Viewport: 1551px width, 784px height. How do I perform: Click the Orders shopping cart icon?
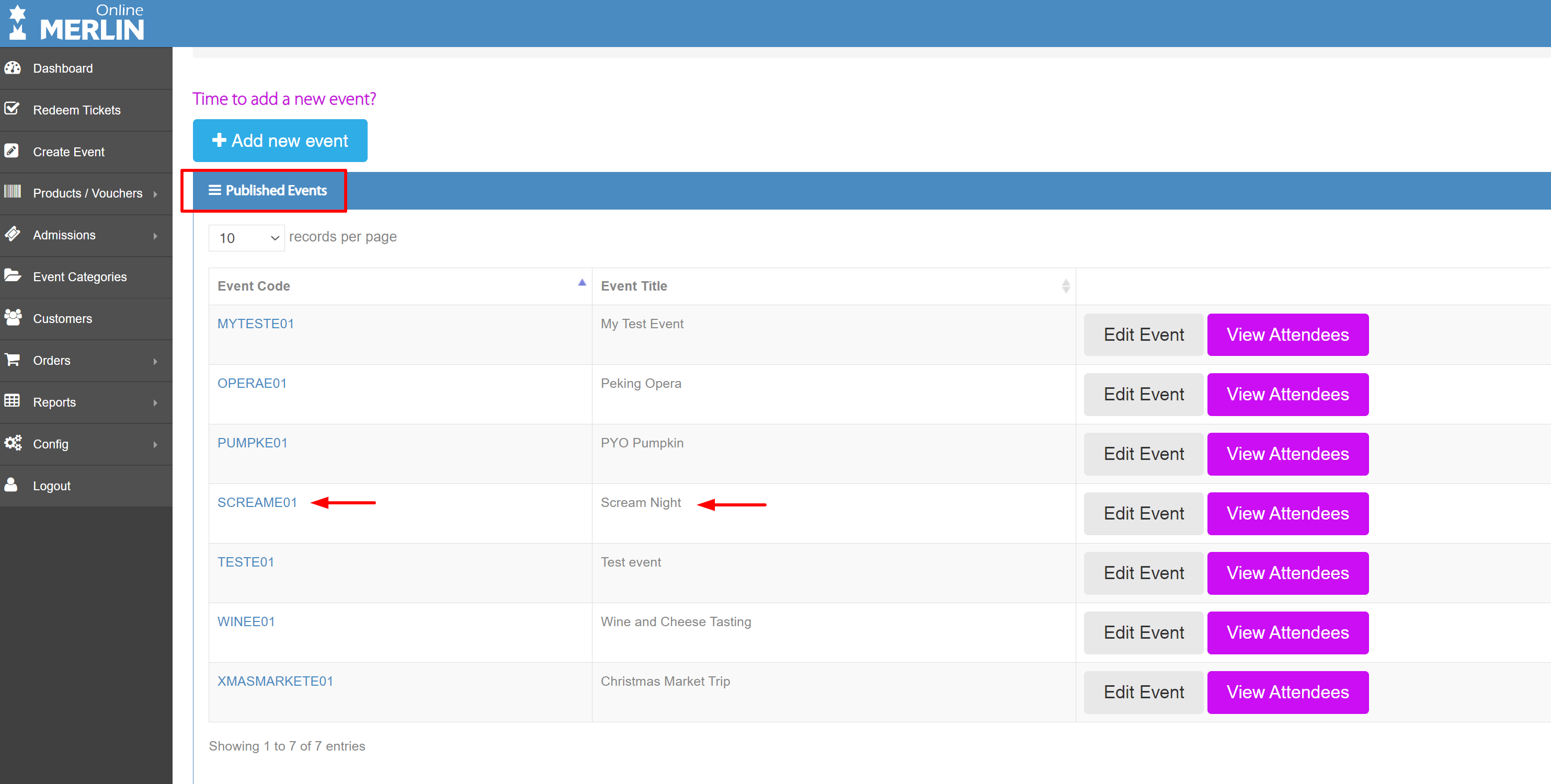click(13, 360)
